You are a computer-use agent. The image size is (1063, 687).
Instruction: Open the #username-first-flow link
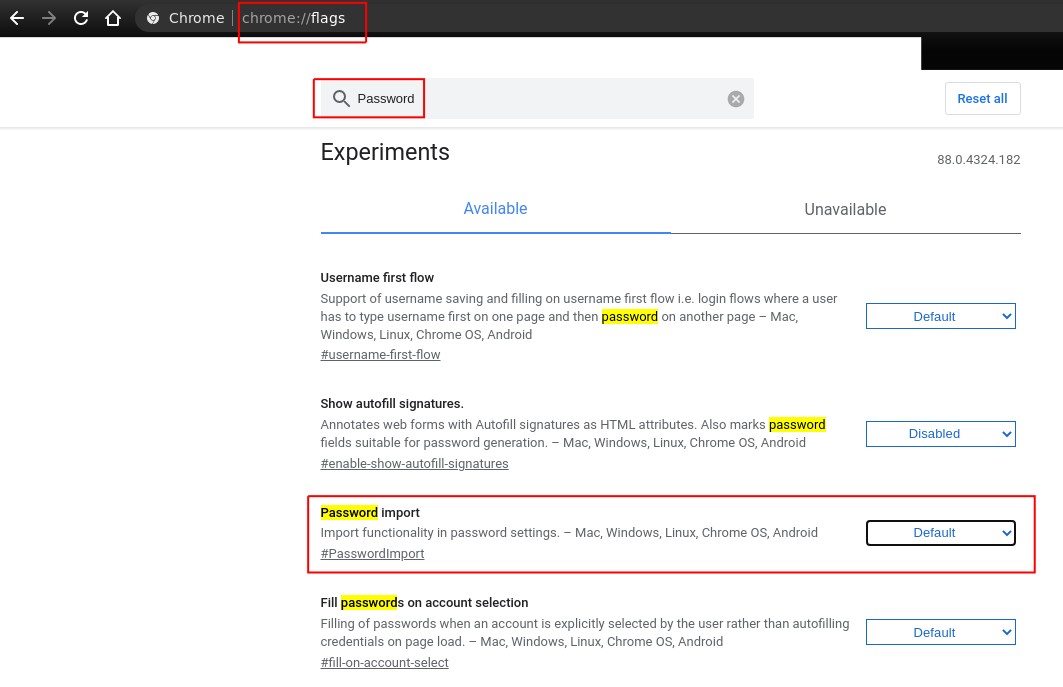click(380, 355)
